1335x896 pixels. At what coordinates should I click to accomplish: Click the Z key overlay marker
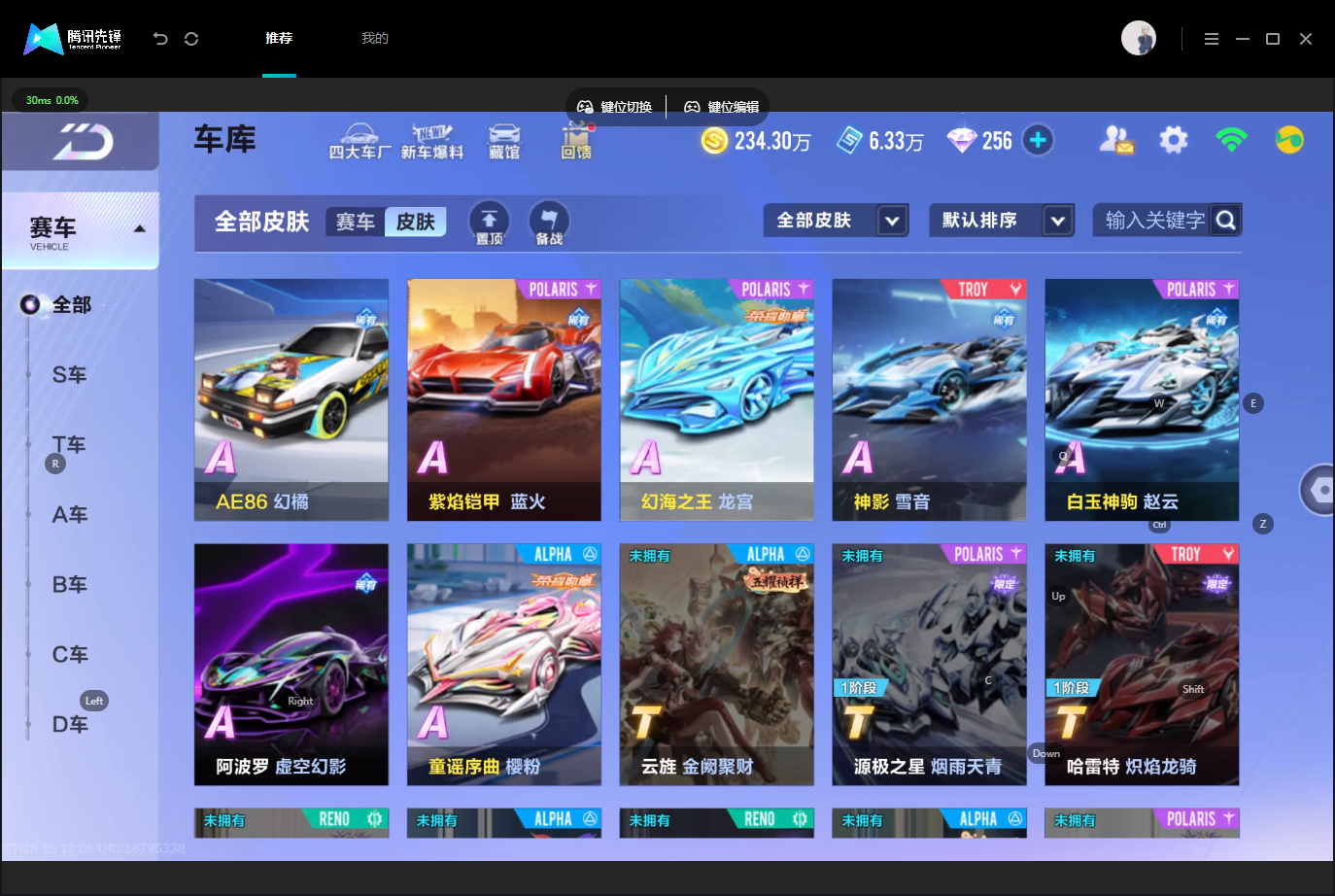point(1263,524)
